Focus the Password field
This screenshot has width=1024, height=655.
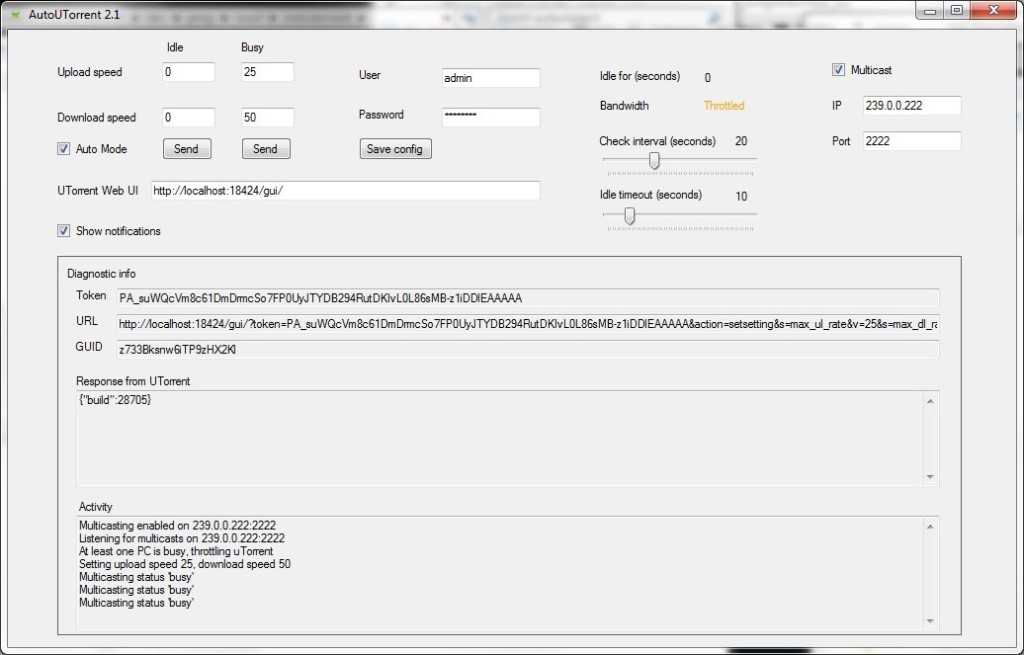point(490,116)
